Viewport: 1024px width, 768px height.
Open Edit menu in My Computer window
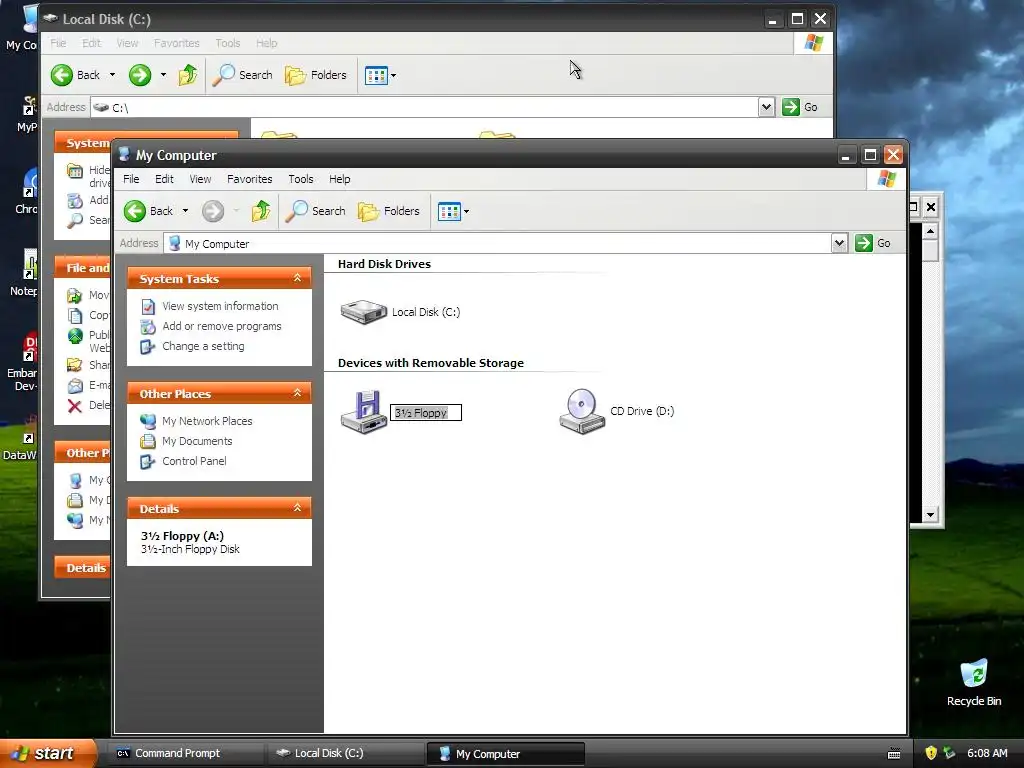tap(164, 179)
